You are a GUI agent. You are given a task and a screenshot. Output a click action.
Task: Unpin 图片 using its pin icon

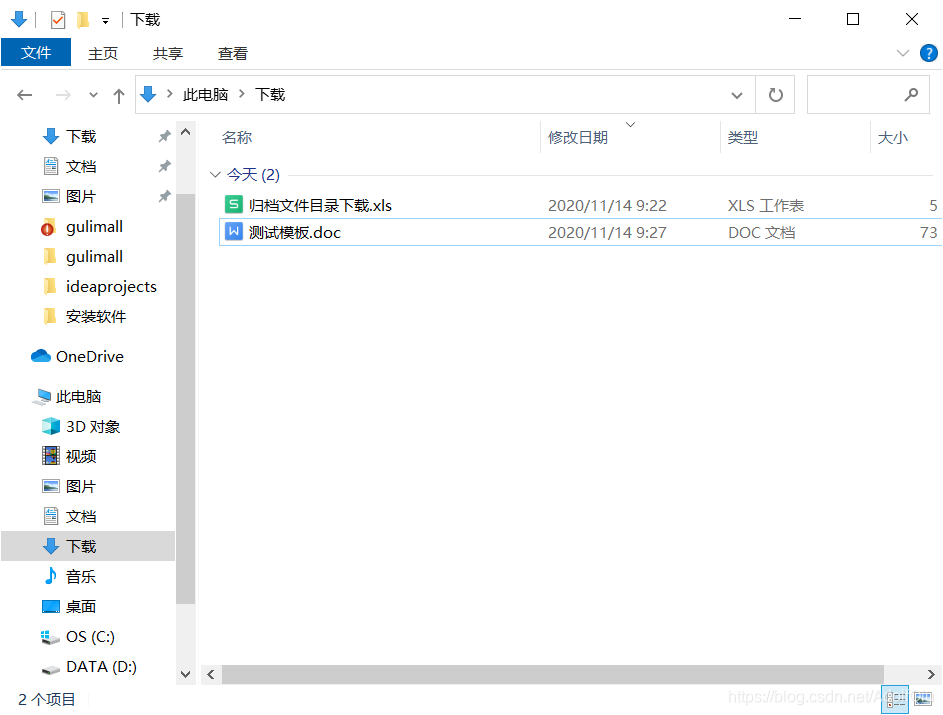pyautogui.click(x=164, y=197)
